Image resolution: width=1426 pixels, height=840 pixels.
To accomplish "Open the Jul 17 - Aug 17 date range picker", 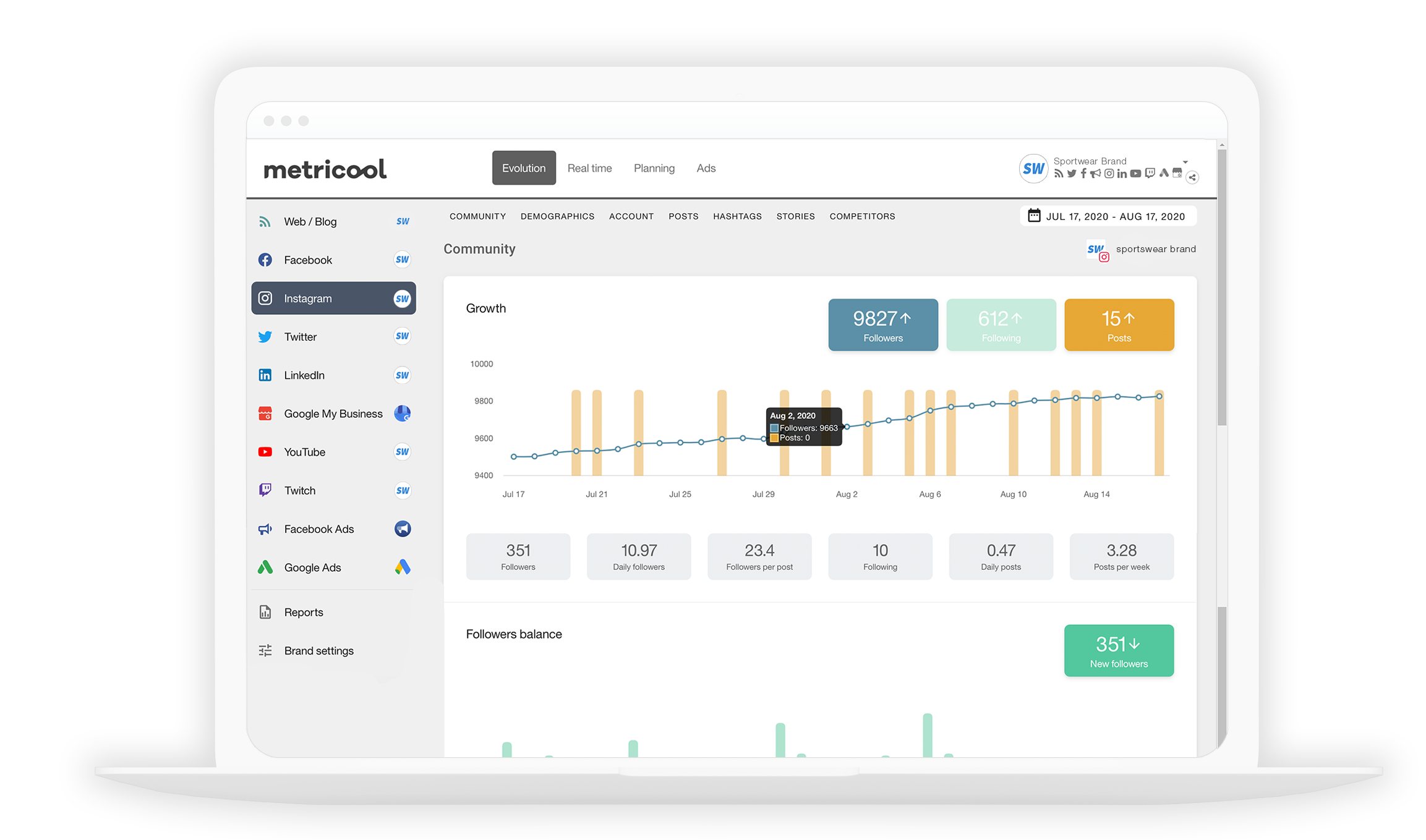I will (1107, 216).
